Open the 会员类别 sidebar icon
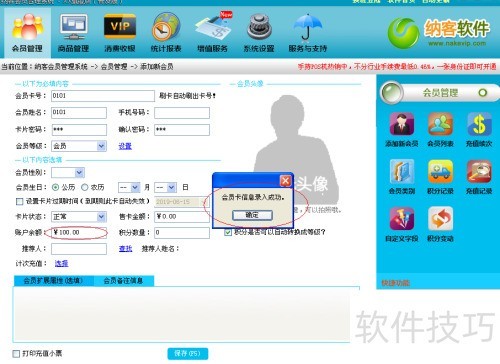 pyautogui.click(x=402, y=171)
